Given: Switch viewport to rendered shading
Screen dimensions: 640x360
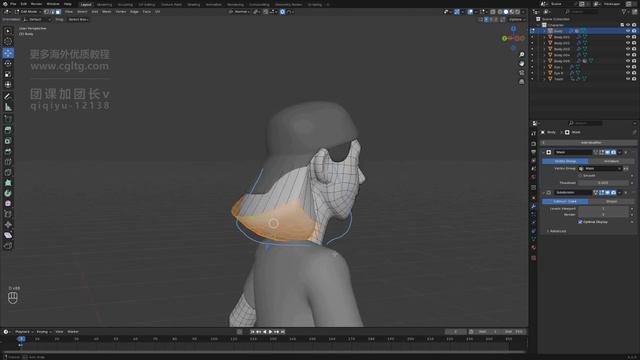Looking at the screenshot, I should 518,12.
